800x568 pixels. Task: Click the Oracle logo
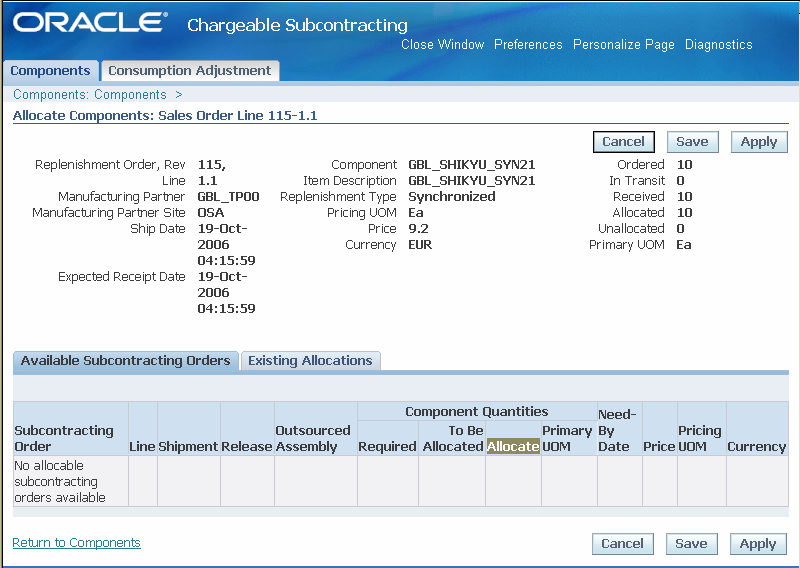(90, 22)
